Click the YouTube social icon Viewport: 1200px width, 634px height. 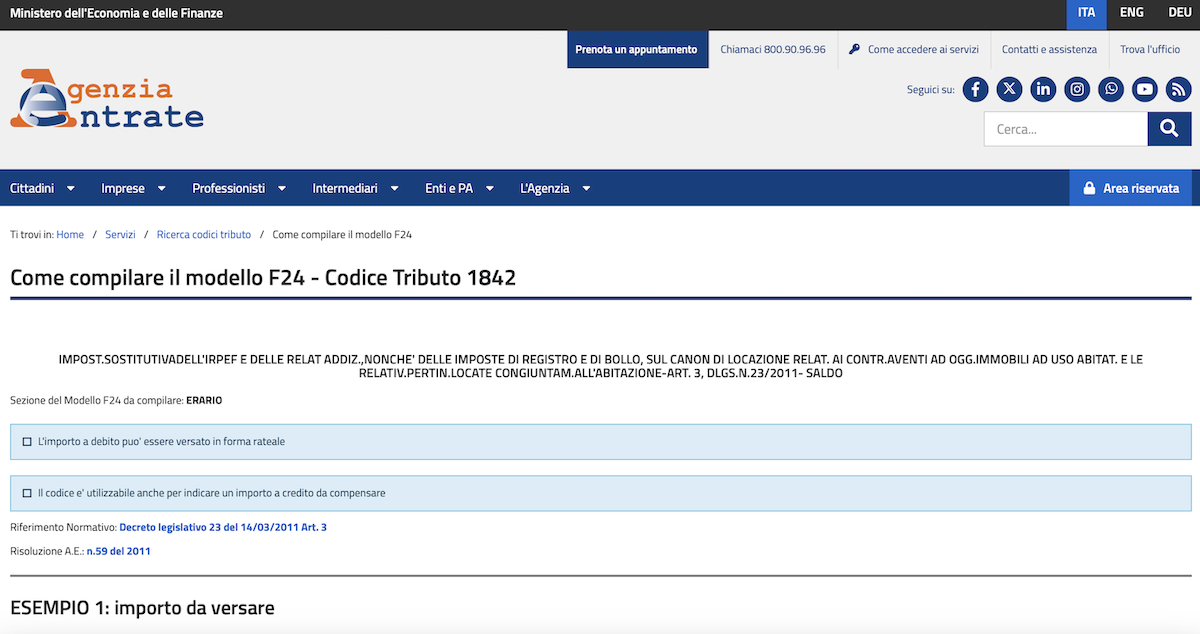click(1145, 89)
